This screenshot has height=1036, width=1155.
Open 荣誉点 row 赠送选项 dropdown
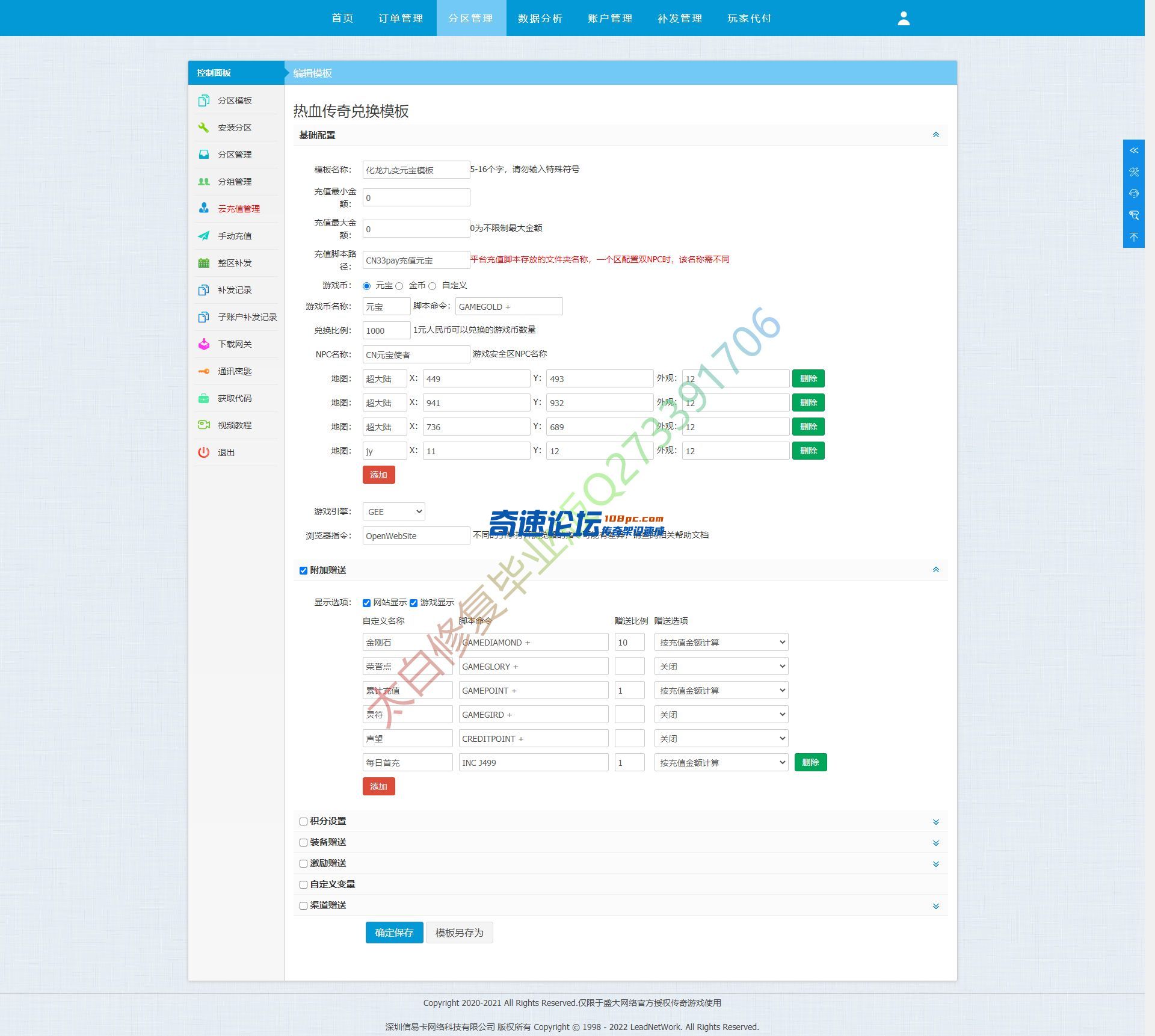coord(721,666)
